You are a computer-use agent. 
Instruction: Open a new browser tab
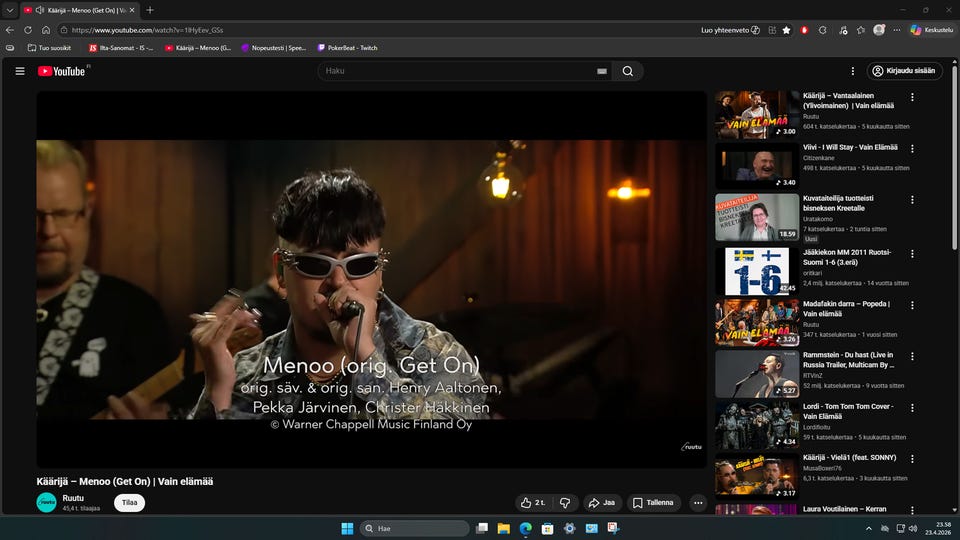150,10
